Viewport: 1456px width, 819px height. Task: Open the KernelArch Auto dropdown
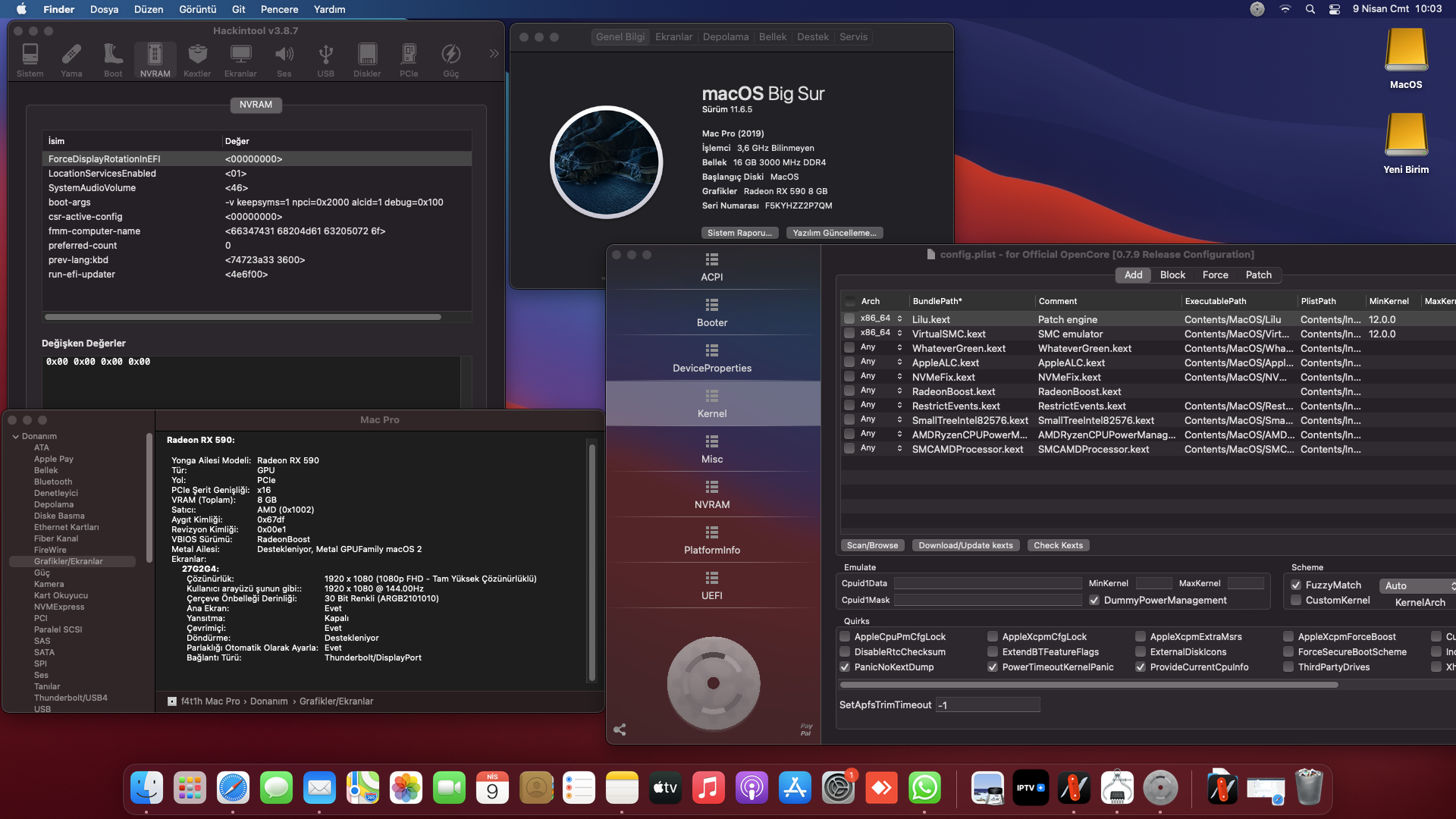click(1417, 585)
